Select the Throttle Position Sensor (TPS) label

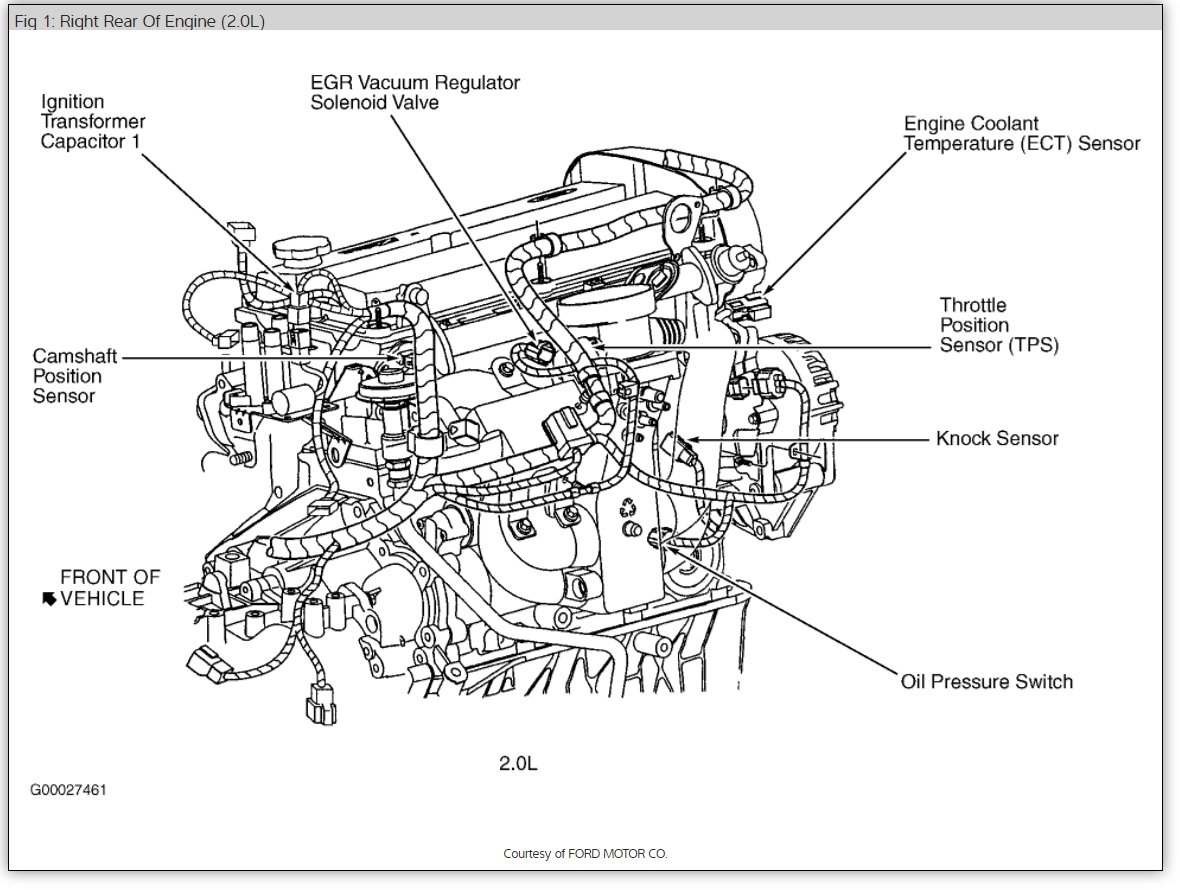[999, 325]
